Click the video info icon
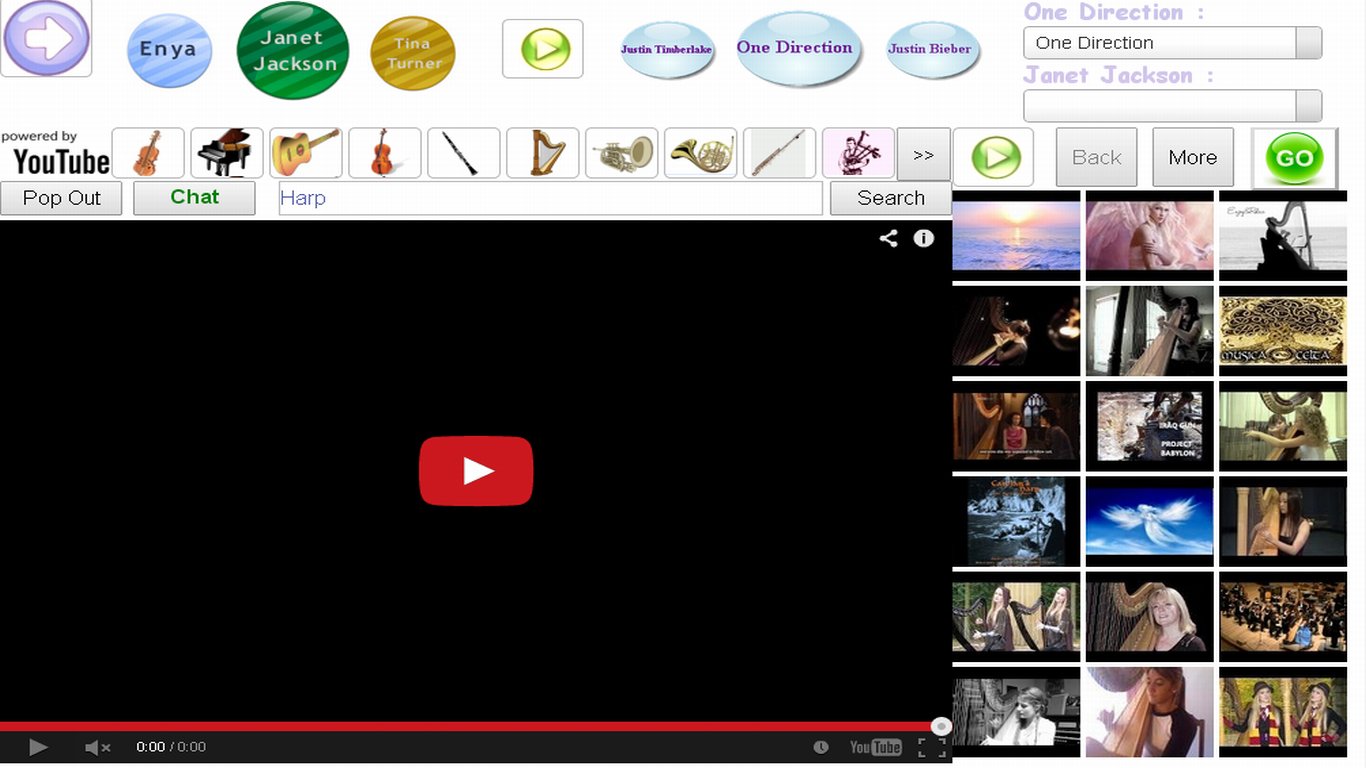 click(x=924, y=238)
